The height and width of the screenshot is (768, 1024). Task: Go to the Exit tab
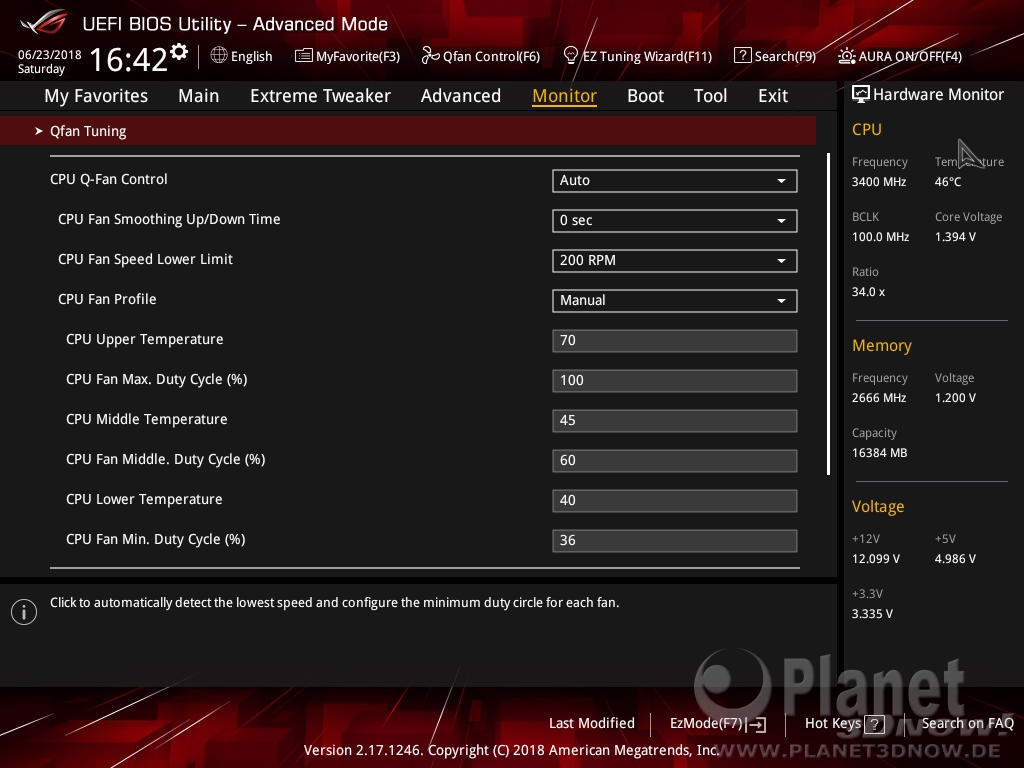point(773,96)
